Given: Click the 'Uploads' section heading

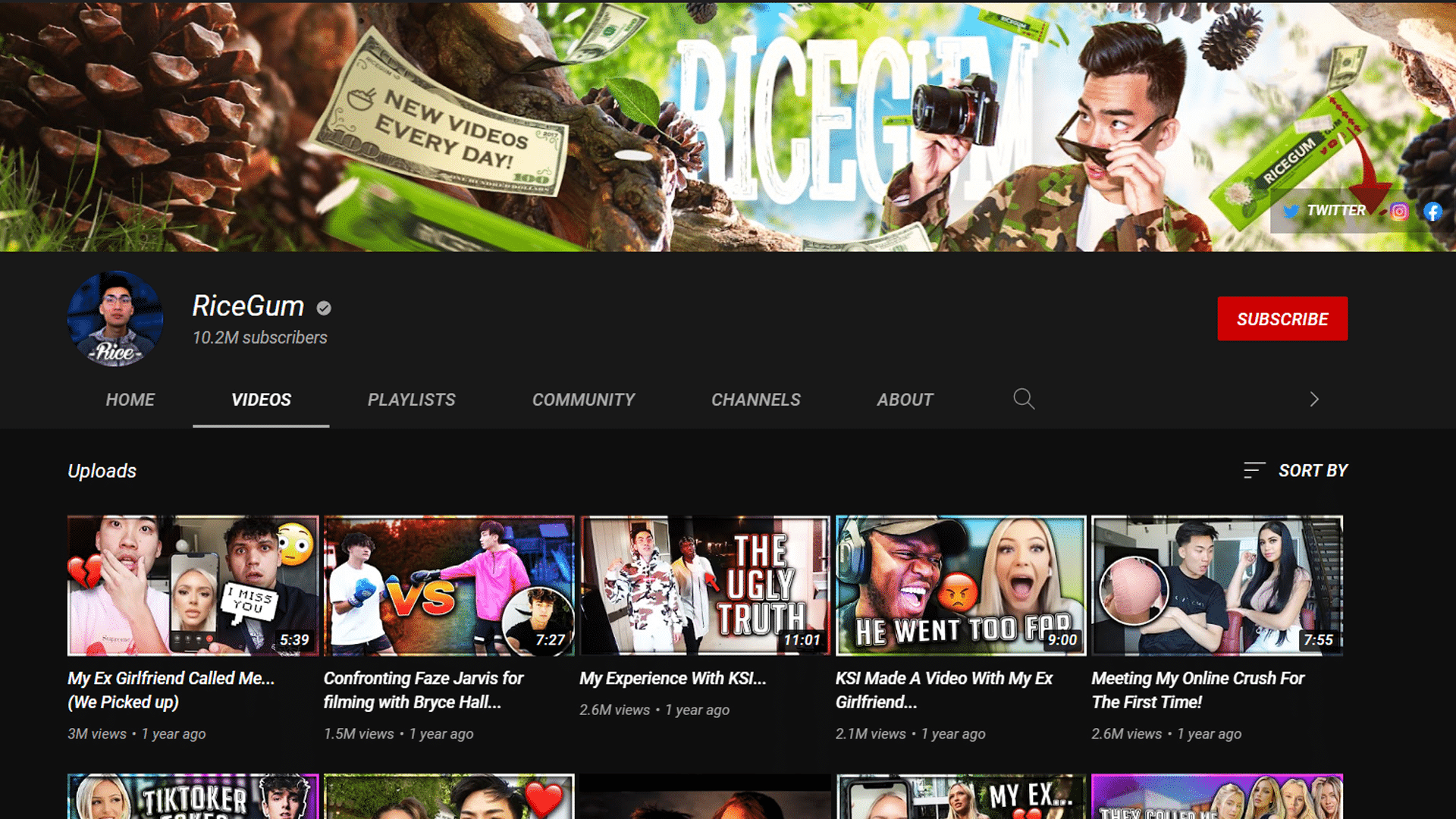Looking at the screenshot, I should pyautogui.click(x=102, y=471).
